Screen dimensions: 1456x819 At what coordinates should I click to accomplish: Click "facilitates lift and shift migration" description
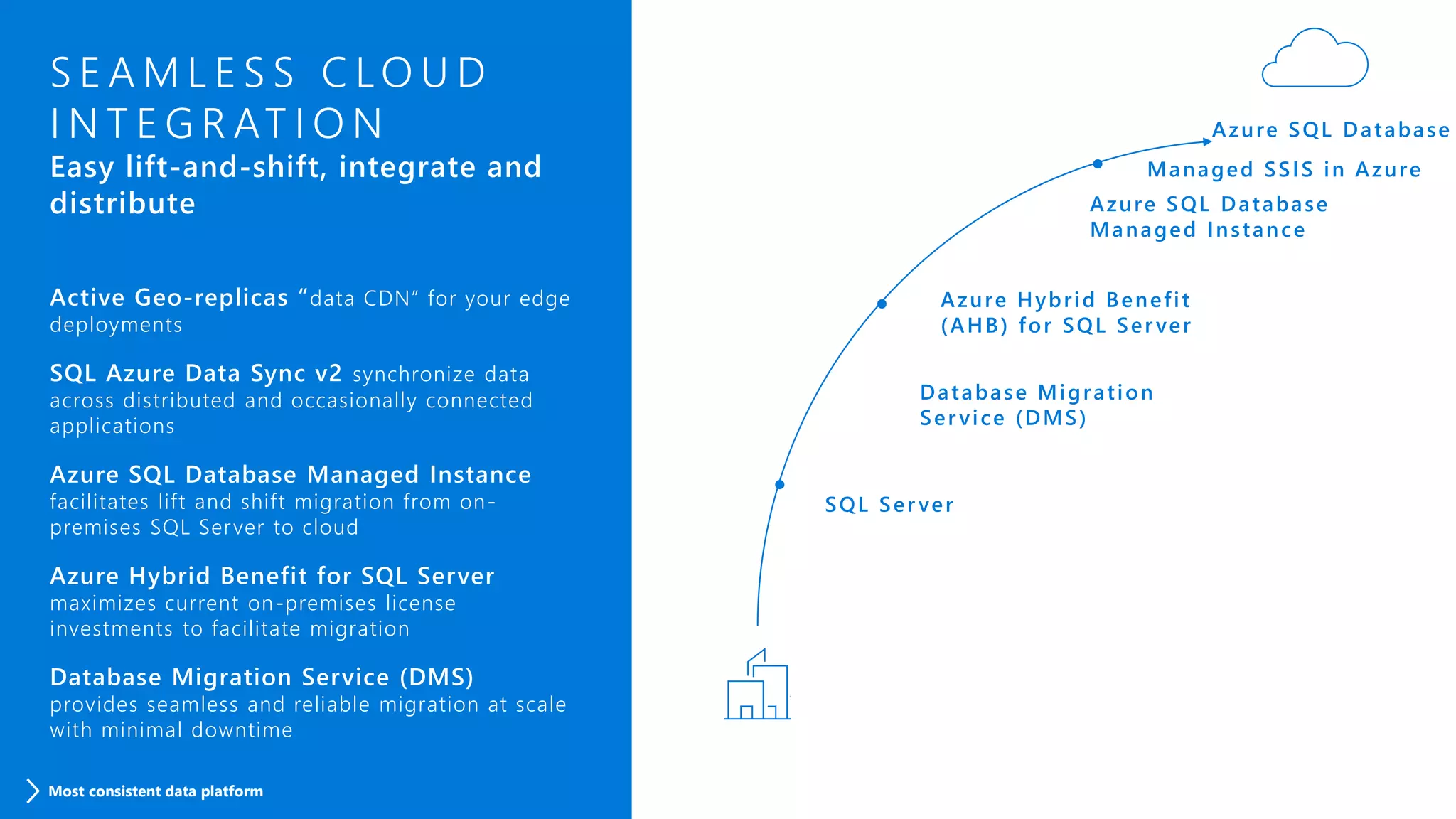[272, 514]
